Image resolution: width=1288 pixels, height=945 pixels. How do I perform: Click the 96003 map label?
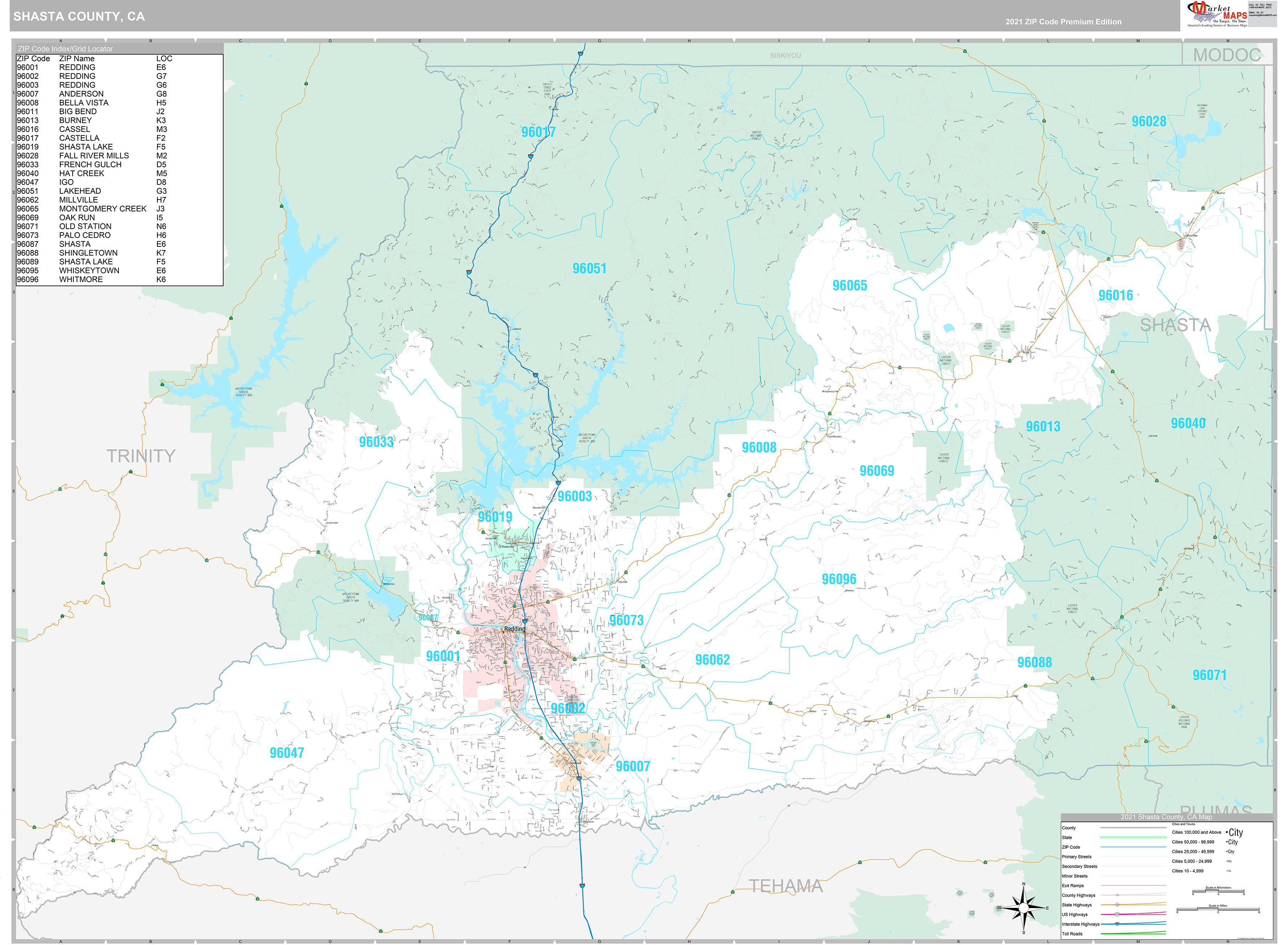(574, 496)
